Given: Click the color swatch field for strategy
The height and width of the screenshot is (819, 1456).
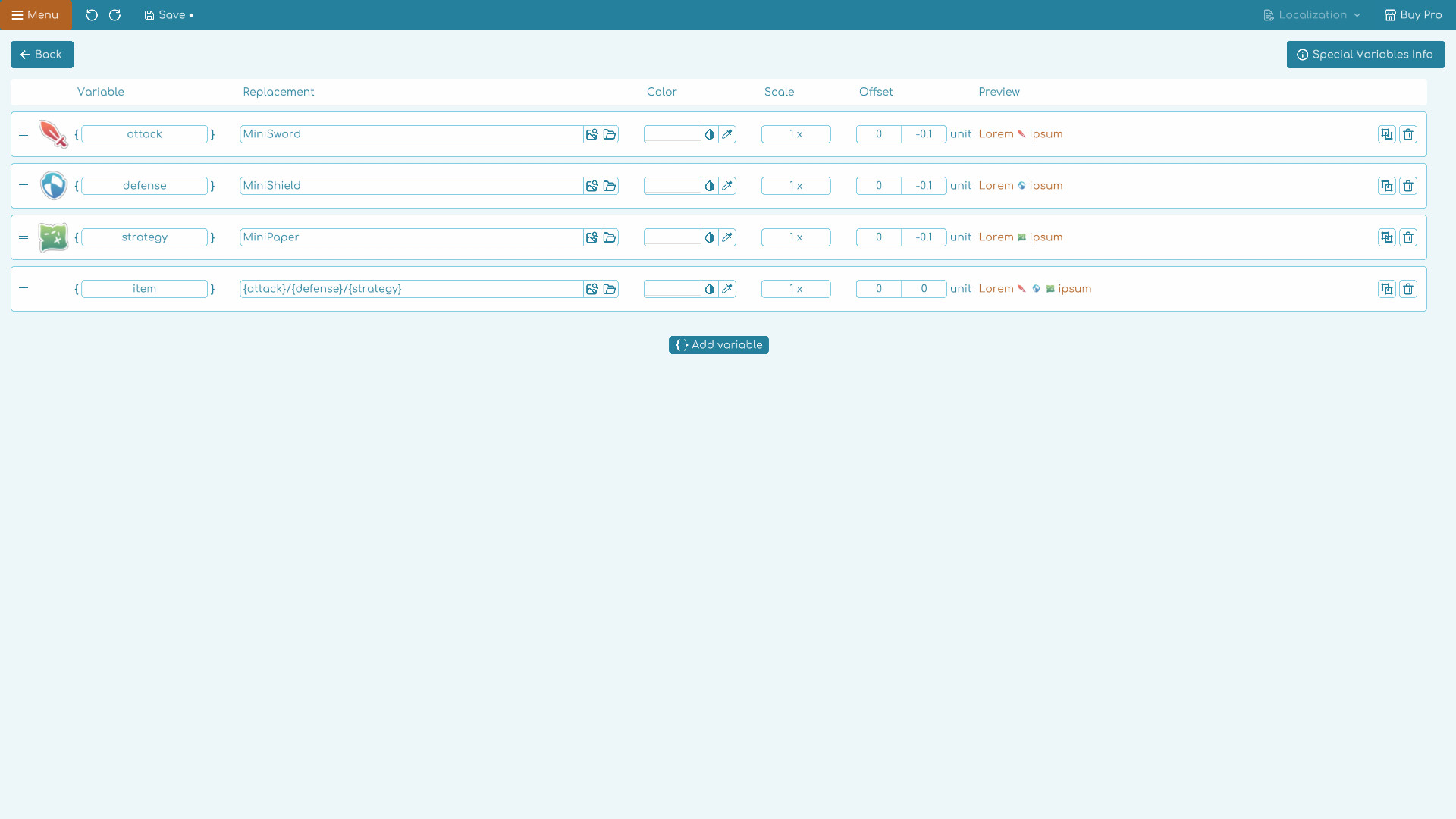Looking at the screenshot, I should [672, 237].
